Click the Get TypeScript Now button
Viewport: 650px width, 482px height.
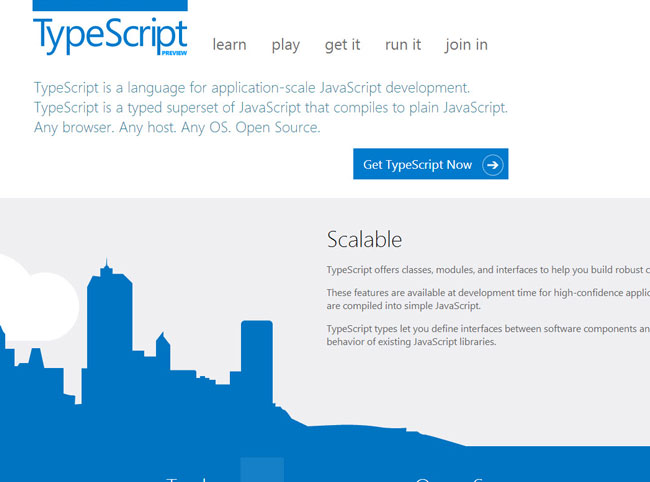tap(430, 164)
